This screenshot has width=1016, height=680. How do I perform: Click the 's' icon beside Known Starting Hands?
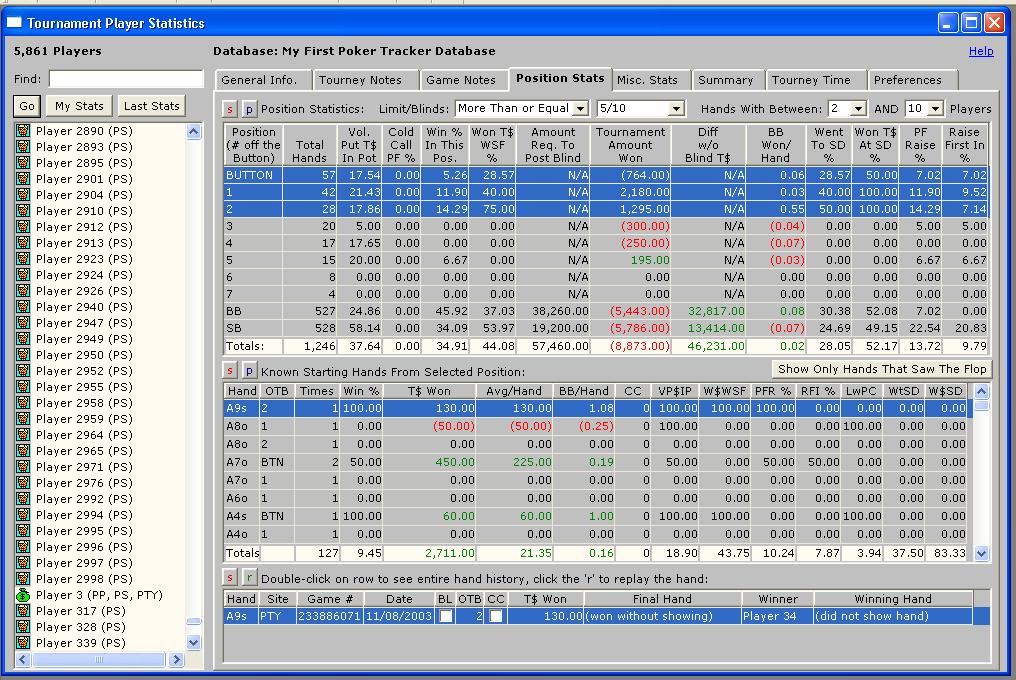pos(230,369)
